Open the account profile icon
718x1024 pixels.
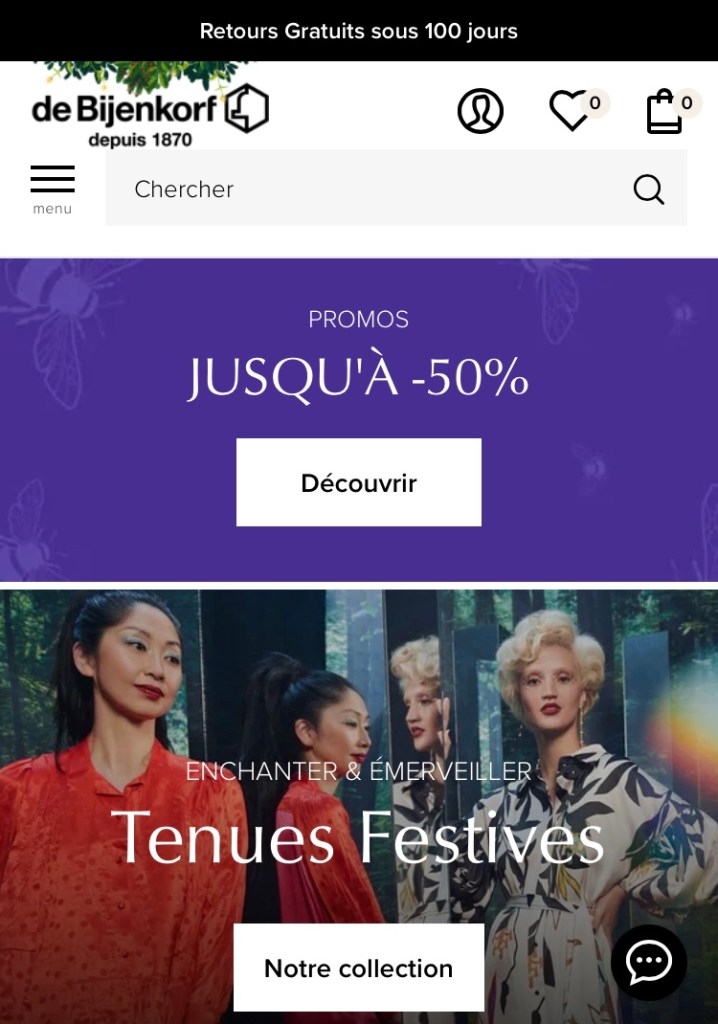click(x=480, y=111)
